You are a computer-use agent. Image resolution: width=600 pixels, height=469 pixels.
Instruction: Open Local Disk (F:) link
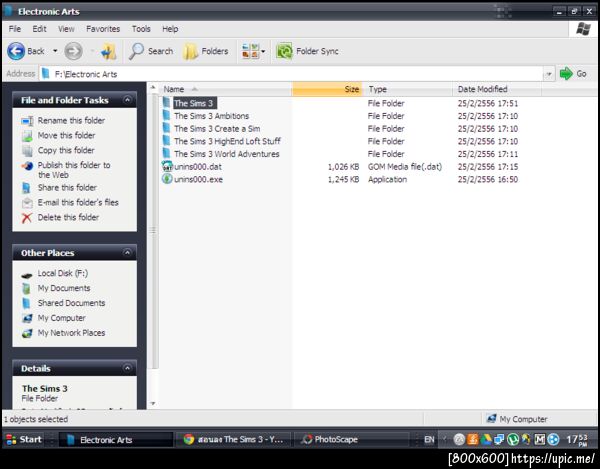(x=62, y=273)
